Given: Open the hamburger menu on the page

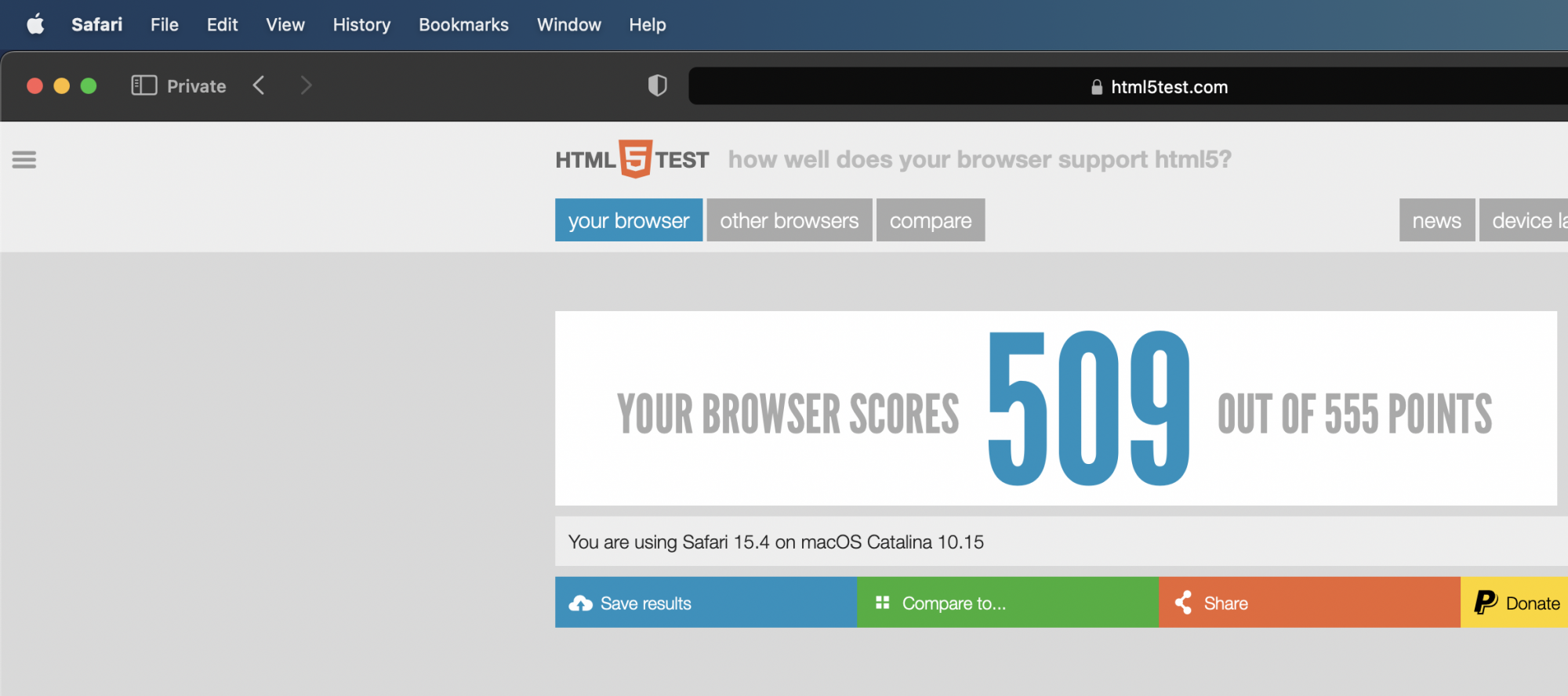Looking at the screenshot, I should click(24, 160).
